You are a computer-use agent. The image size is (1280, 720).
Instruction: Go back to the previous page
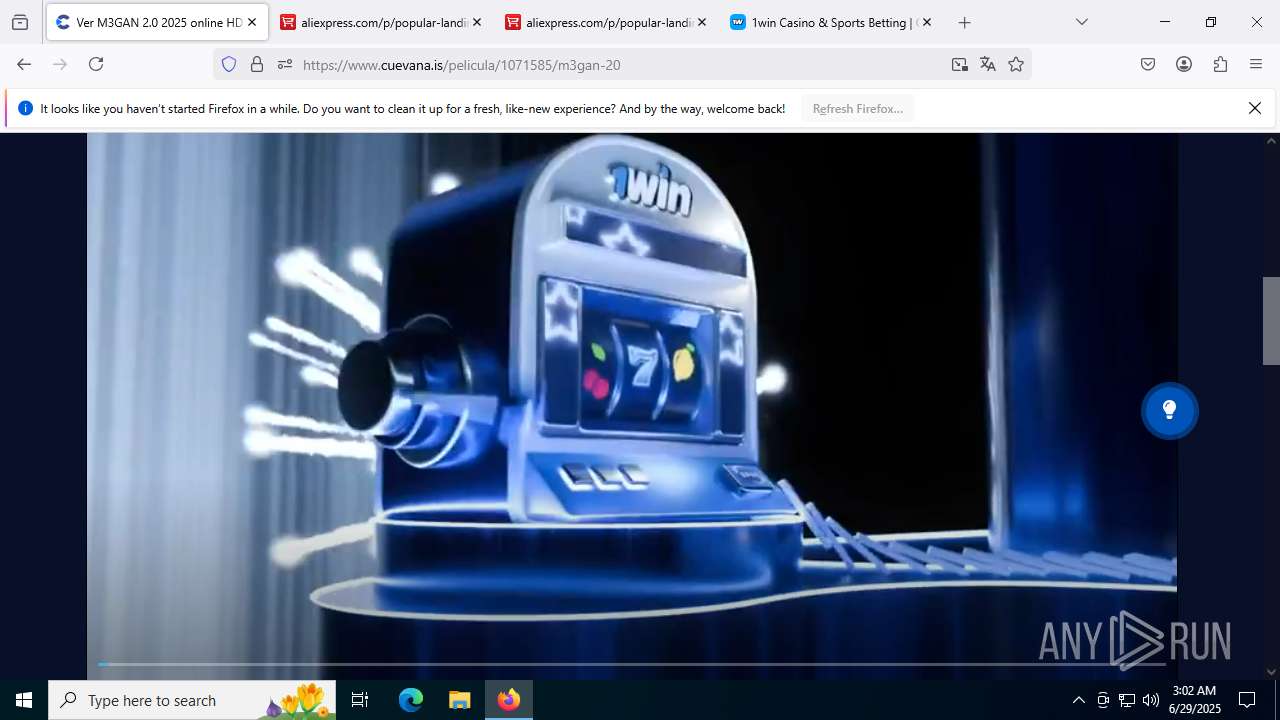[24, 64]
